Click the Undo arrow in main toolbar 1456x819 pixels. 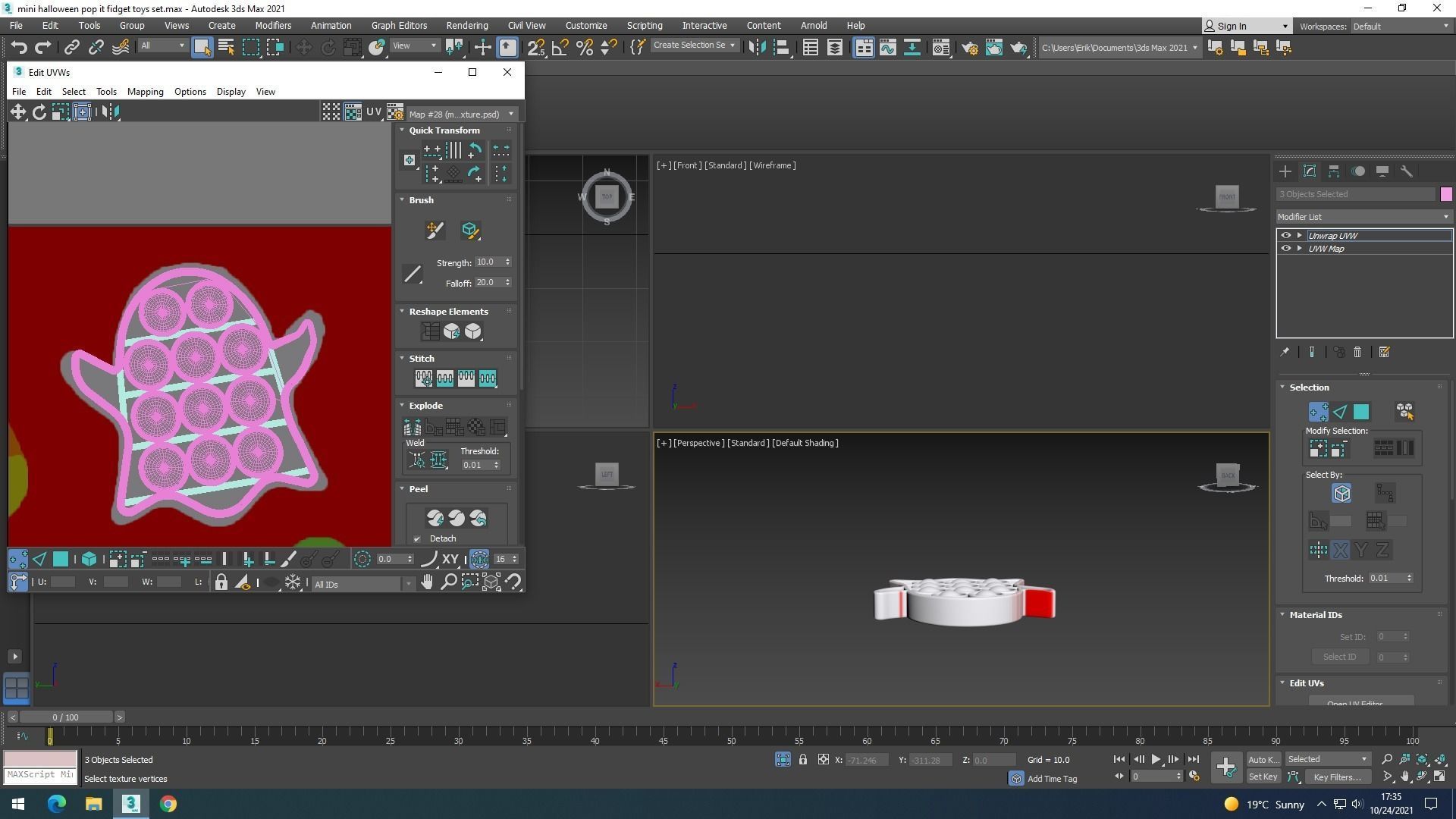coord(18,47)
